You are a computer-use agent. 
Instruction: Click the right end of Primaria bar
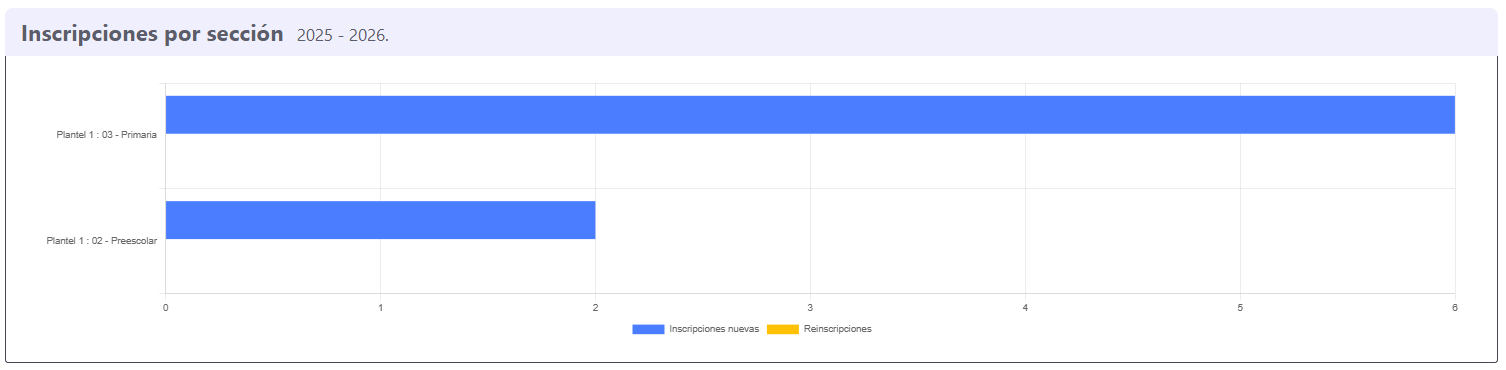(1450, 115)
